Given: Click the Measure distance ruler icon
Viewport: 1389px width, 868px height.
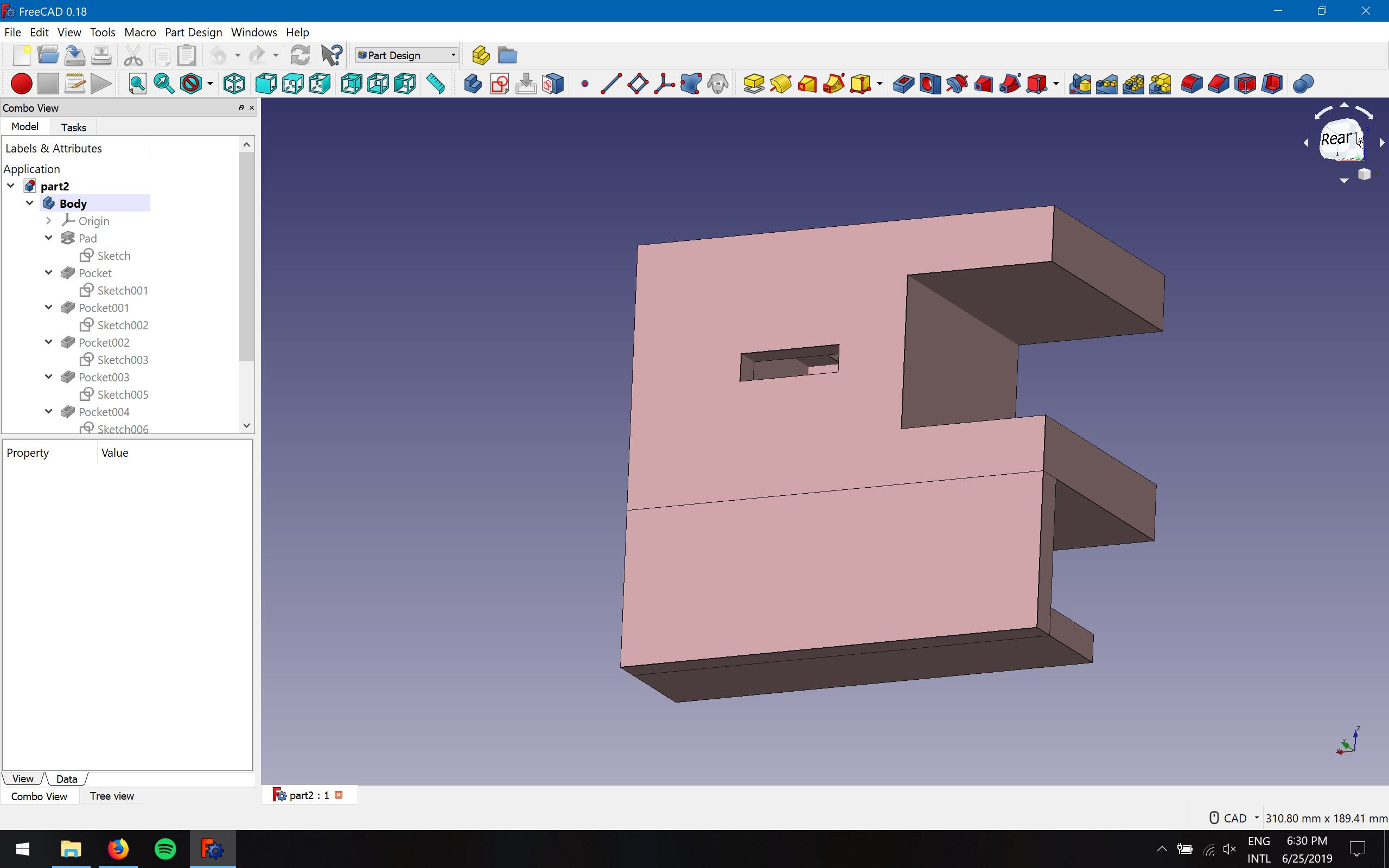Looking at the screenshot, I should [436, 84].
